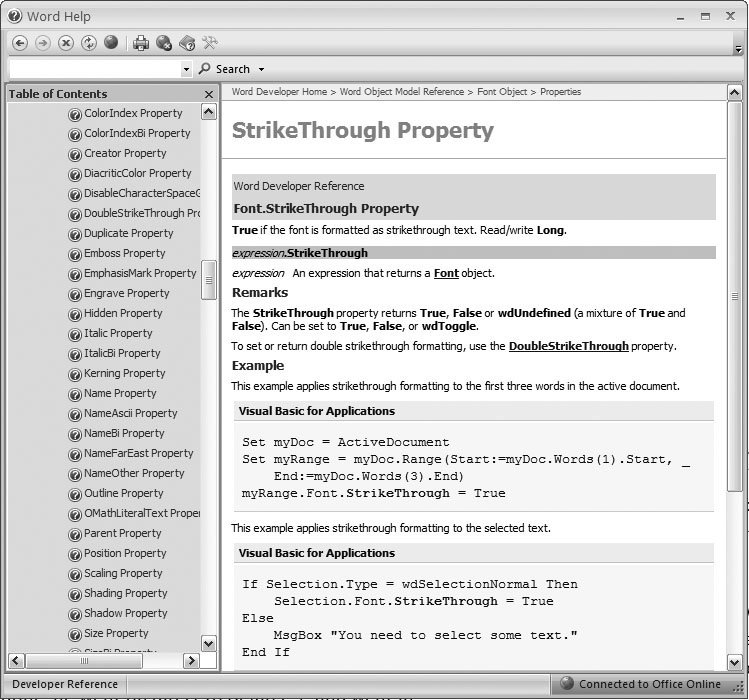The width and height of the screenshot is (749, 700).
Task: Click the help content scroll up arrow
Action: point(735,93)
